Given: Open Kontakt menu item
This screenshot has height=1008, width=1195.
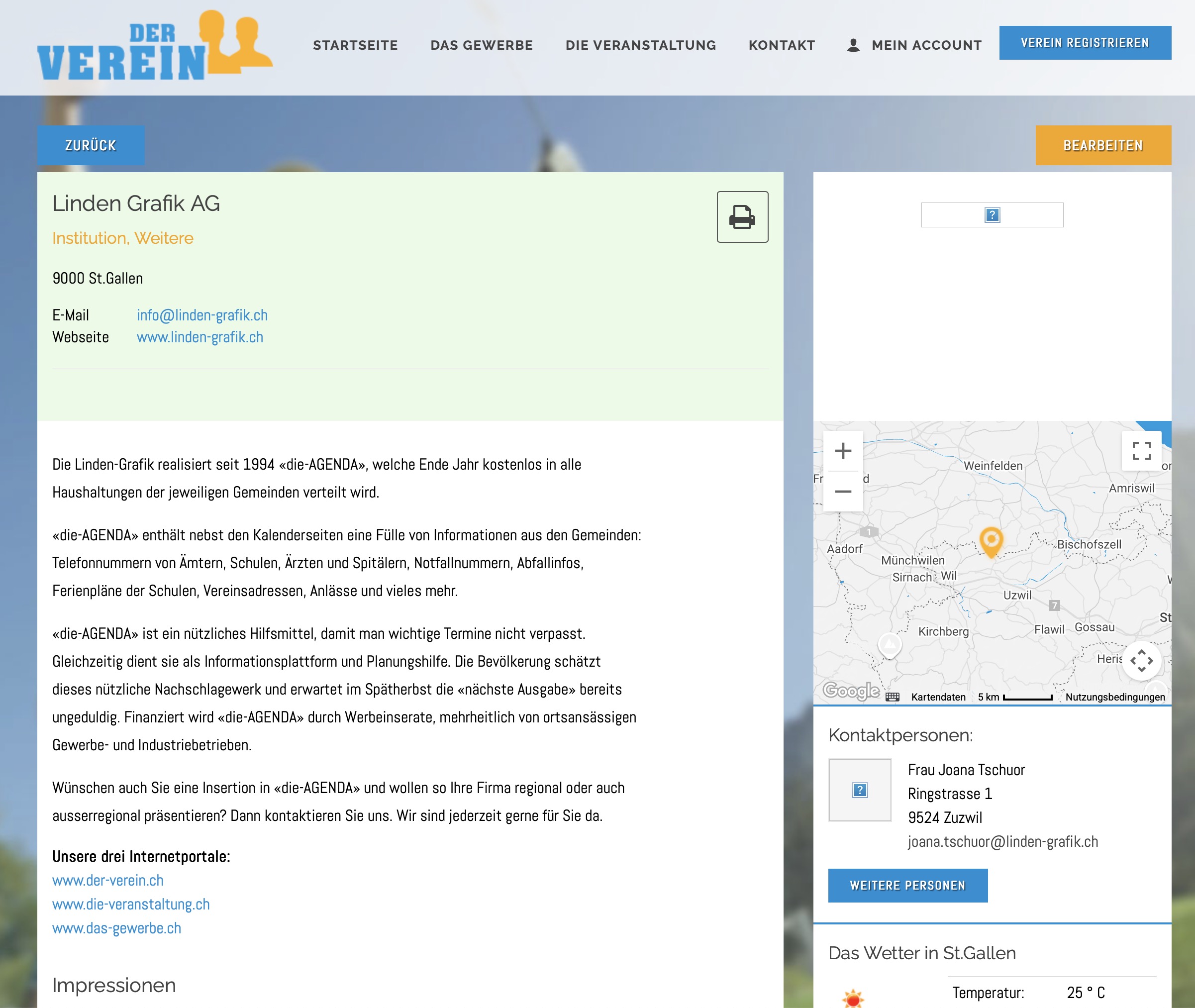Looking at the screenshot, I should pos(782,45).
